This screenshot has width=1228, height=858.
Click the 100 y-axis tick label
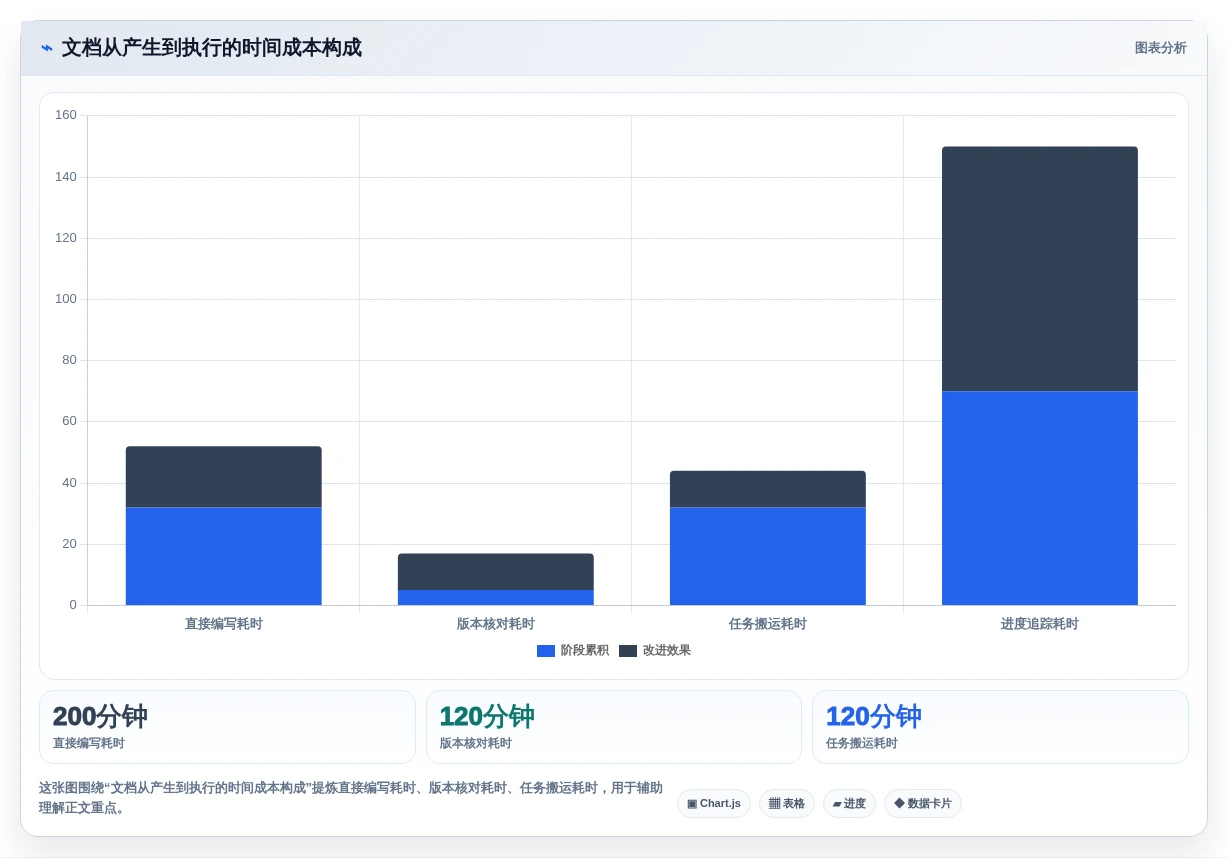66,299
